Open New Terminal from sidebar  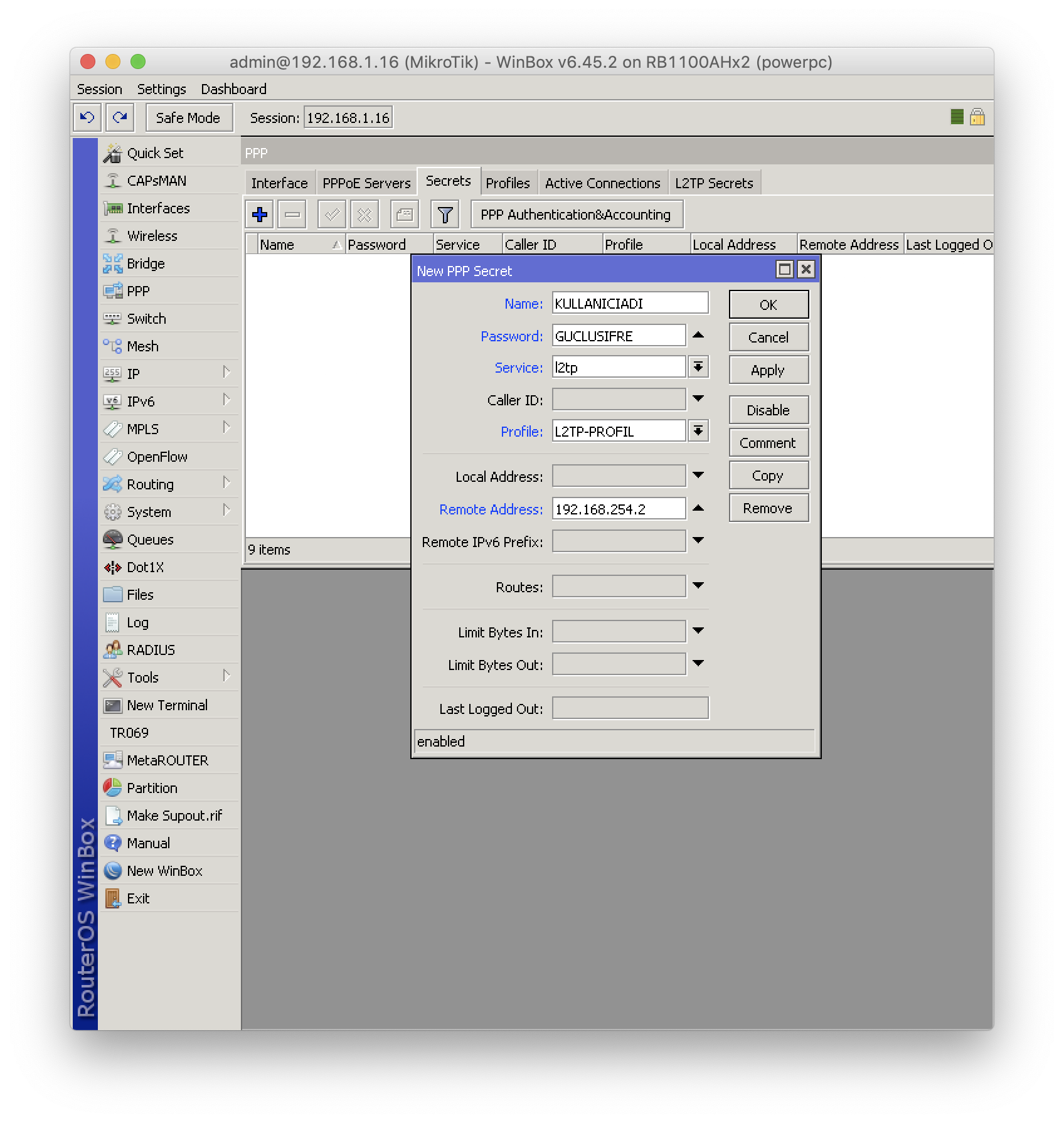coord(166,705)
